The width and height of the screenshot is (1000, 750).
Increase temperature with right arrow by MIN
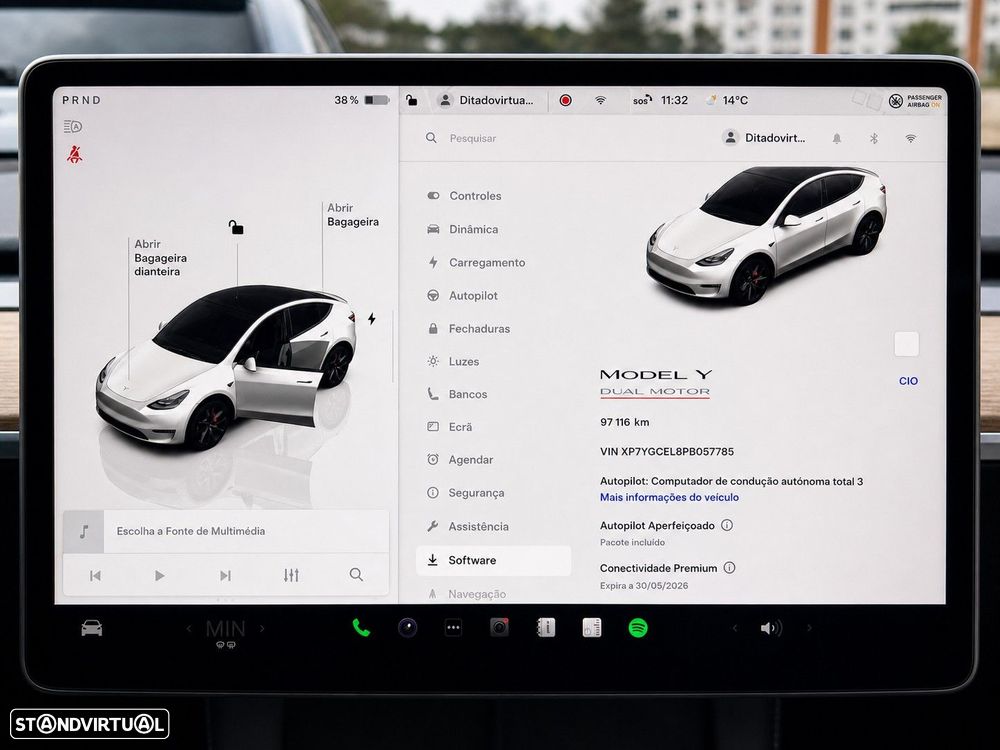[x=262, y=629]
